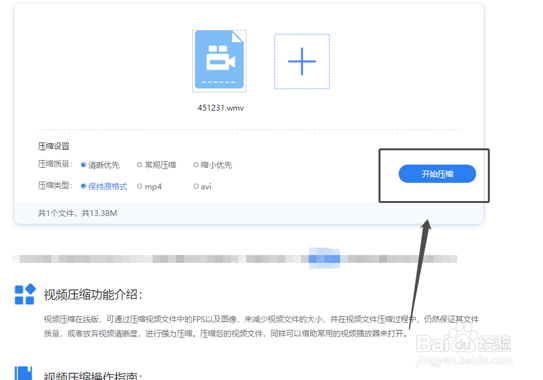
Task: Click the book icon beside 视频压缩操作指南
Action: point(23,373)
